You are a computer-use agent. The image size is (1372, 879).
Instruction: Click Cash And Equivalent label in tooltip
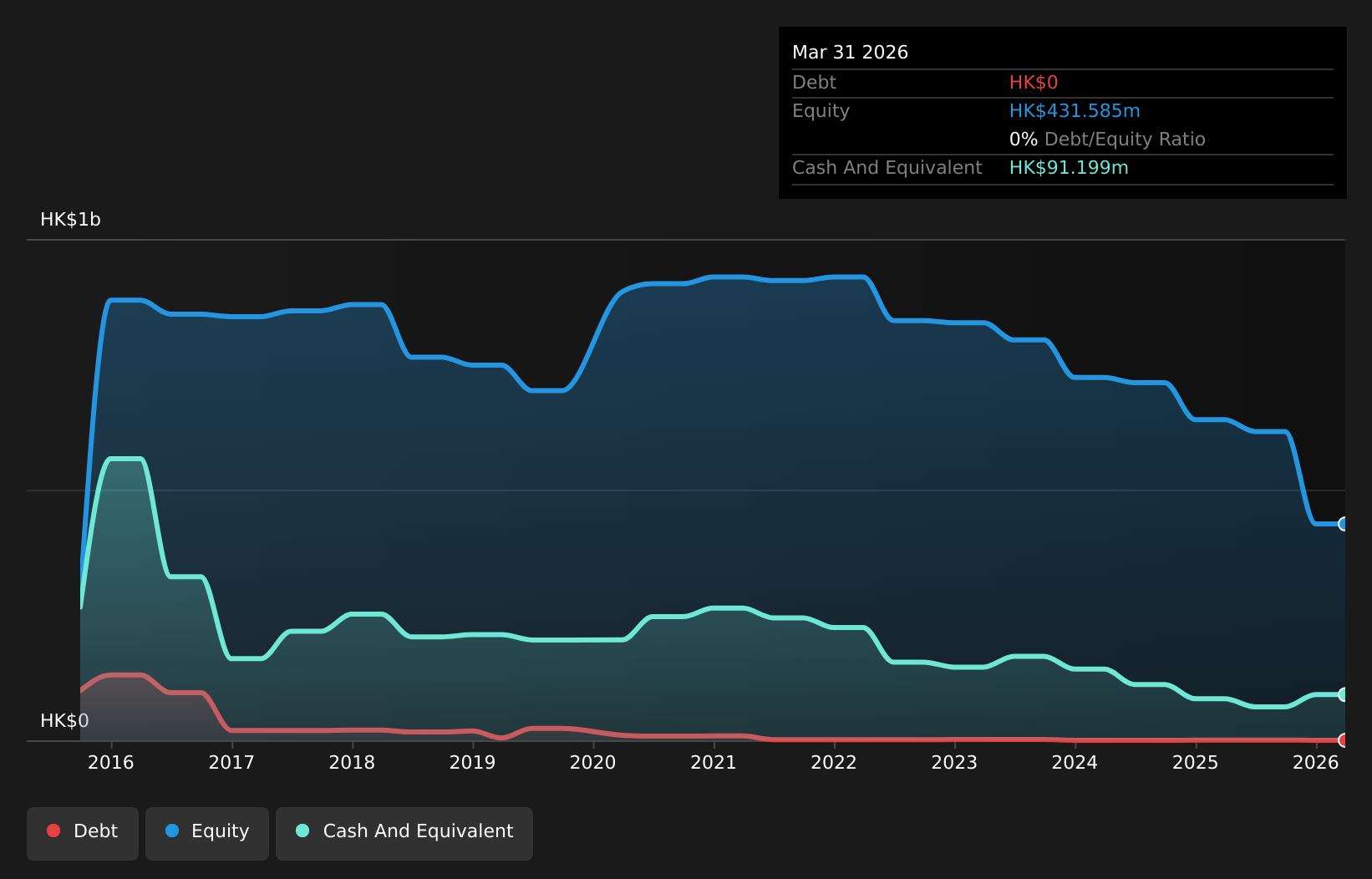coord(887,168)
